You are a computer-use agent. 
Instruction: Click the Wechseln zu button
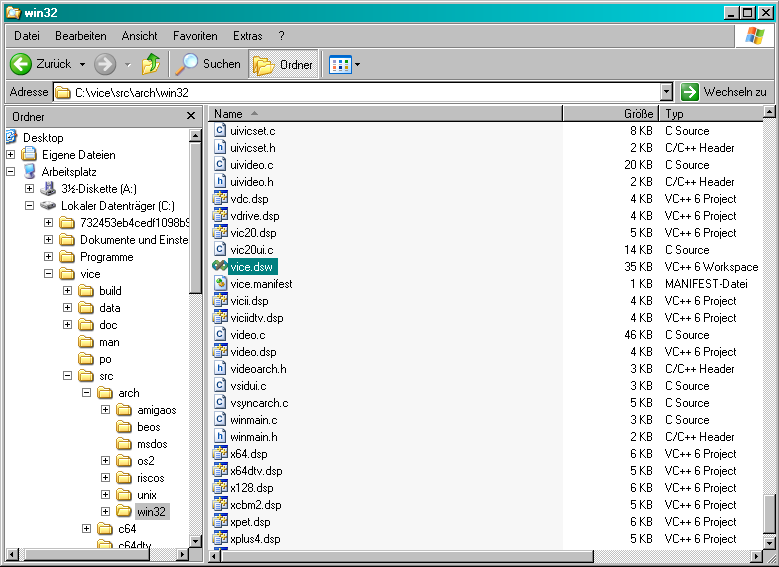[x=724, y=92]
